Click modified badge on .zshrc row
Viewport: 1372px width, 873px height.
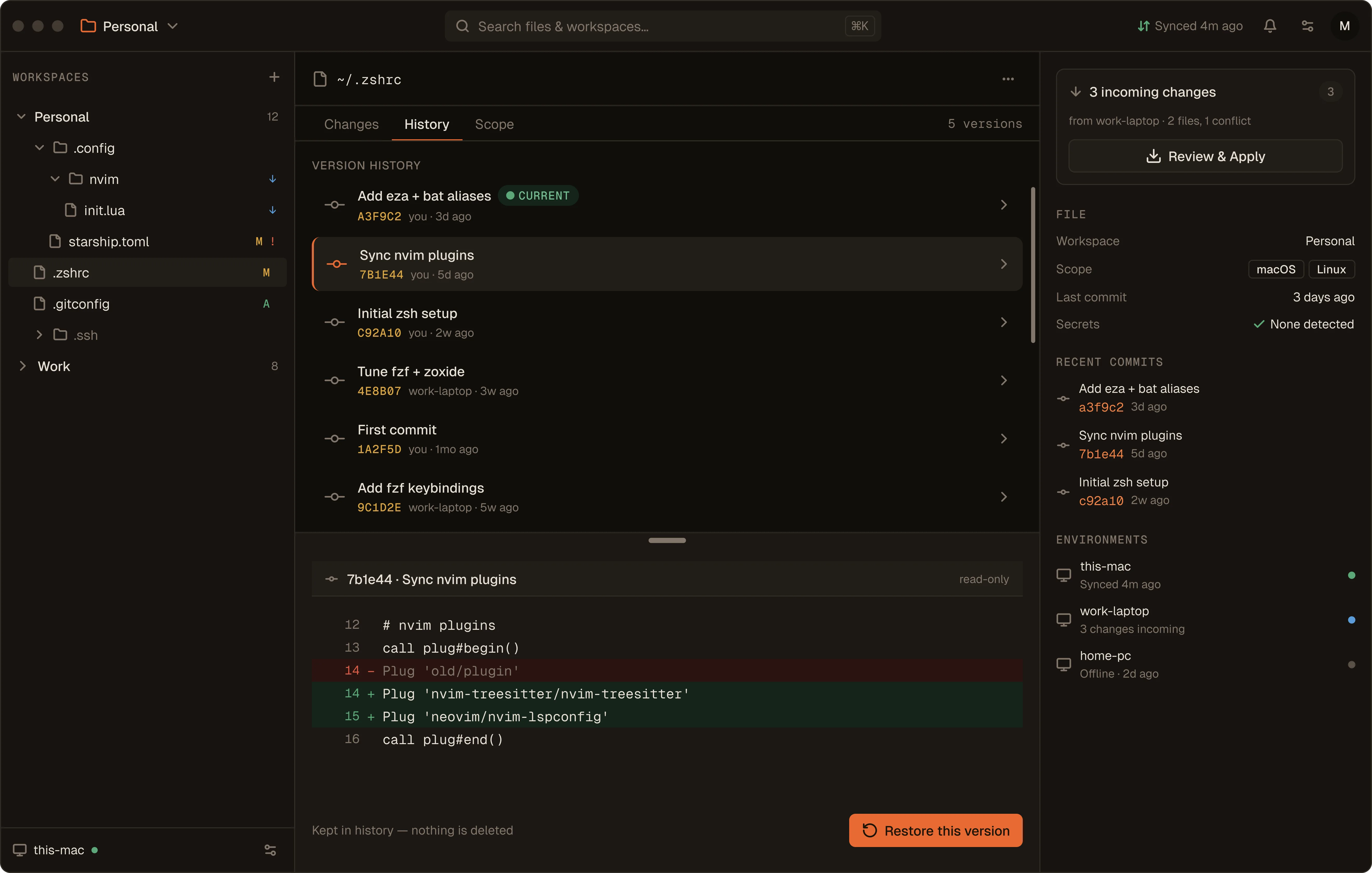pyautogui.click(x=266, y=273)
